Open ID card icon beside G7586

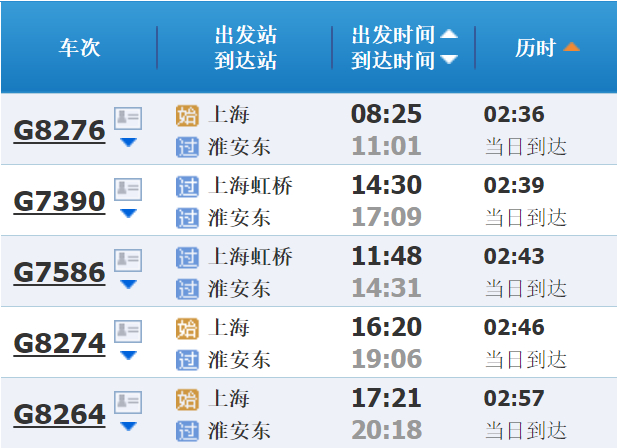pos(128,260)
